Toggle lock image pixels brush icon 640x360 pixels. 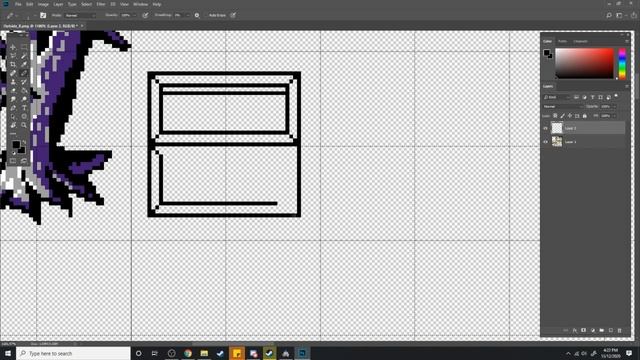[562, 116]
